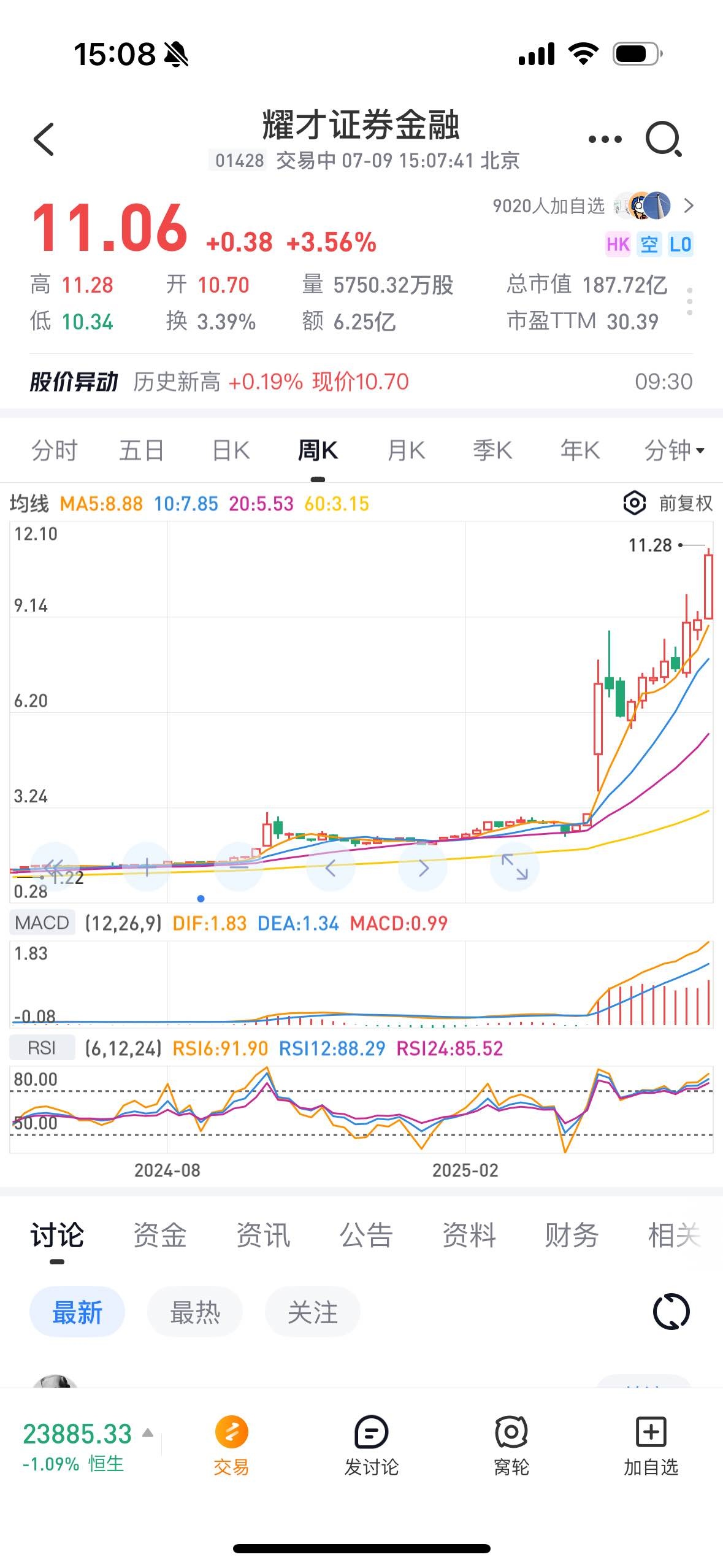This screenshot has width=723, height=1568.
Task: Expand the 9020人加自选 chevron
Action: [689, 206]
